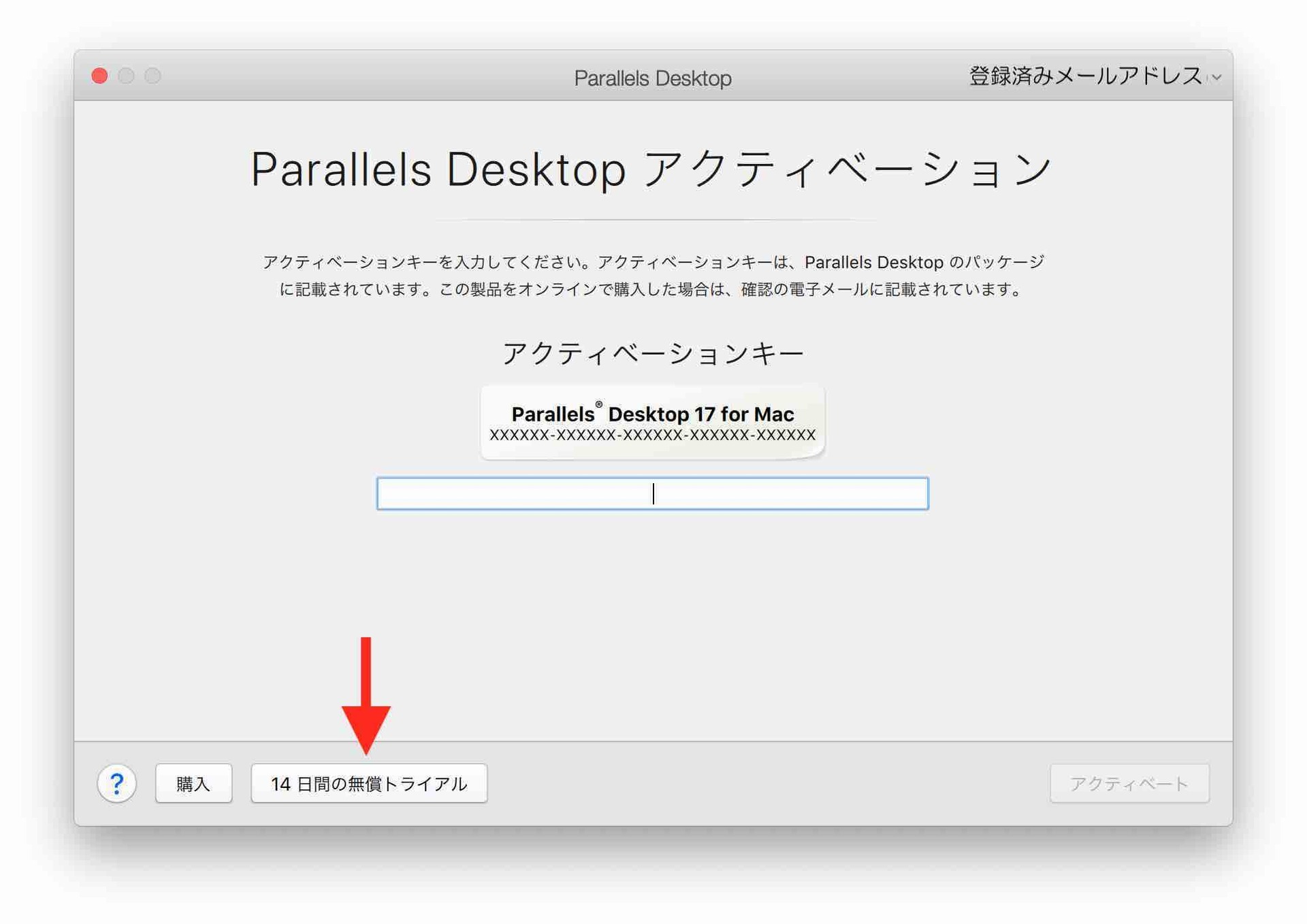1307x924 pixels.
Task: Open the help question mark button
Action: pyautogui.click(x=117, y=783)
